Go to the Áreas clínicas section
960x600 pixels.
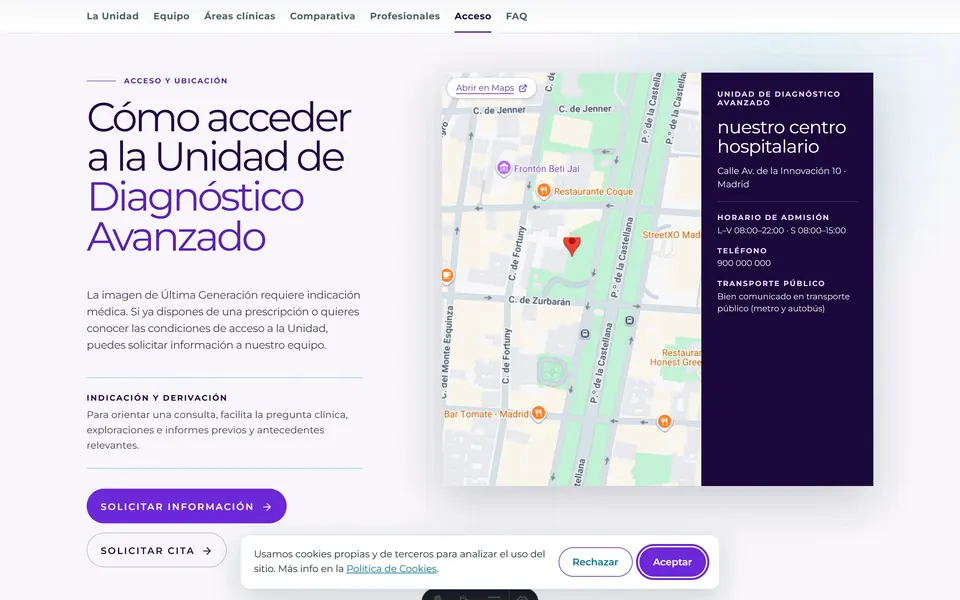[239, 16]
